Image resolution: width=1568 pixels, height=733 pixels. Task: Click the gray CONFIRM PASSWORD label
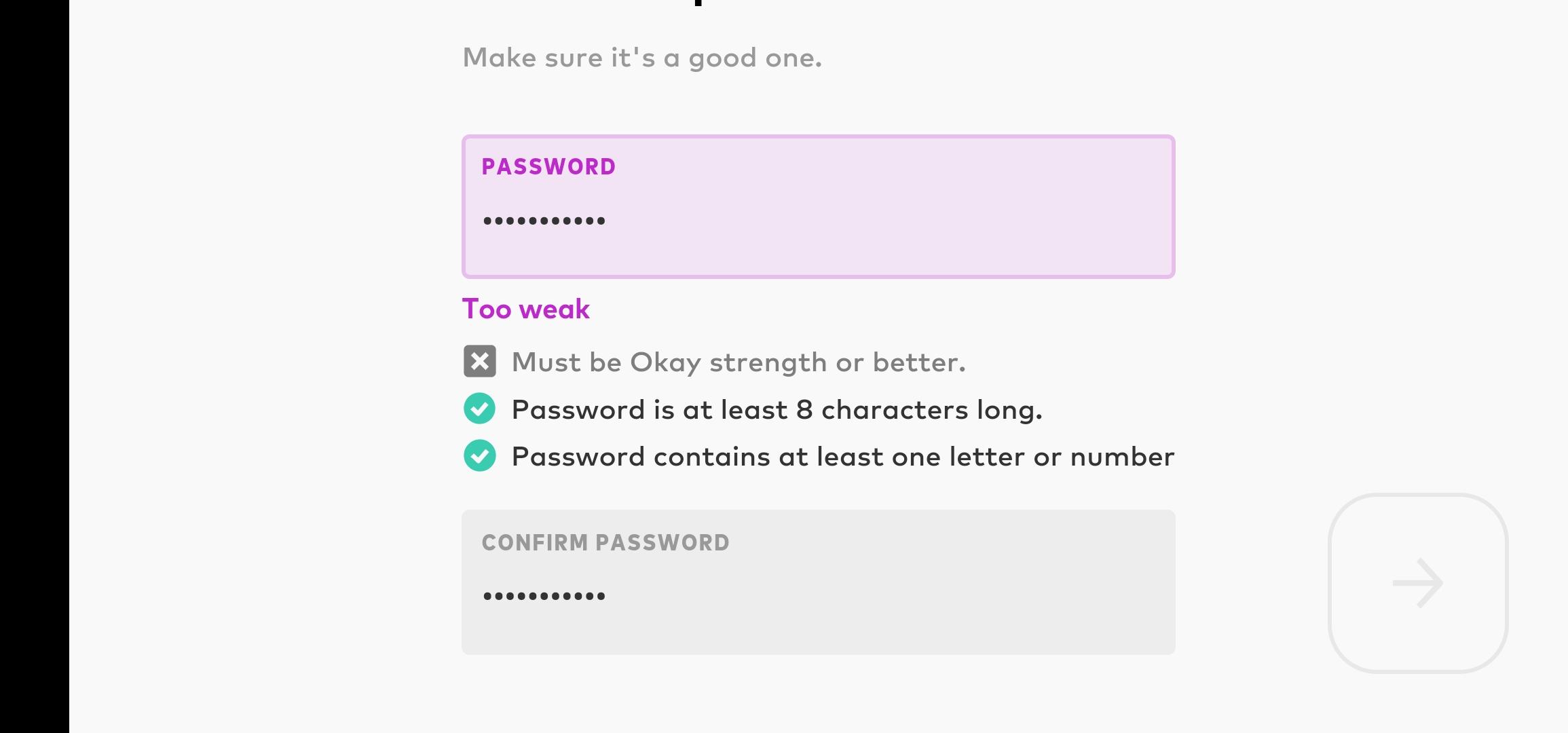605,543
